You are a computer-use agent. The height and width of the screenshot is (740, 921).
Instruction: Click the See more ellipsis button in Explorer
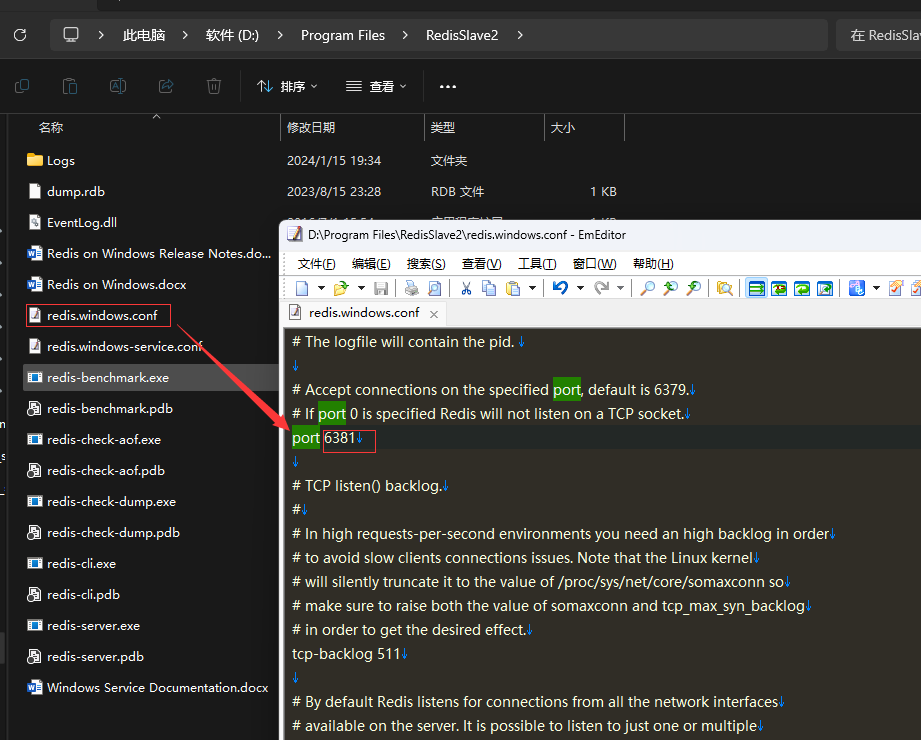pos(448,86)
